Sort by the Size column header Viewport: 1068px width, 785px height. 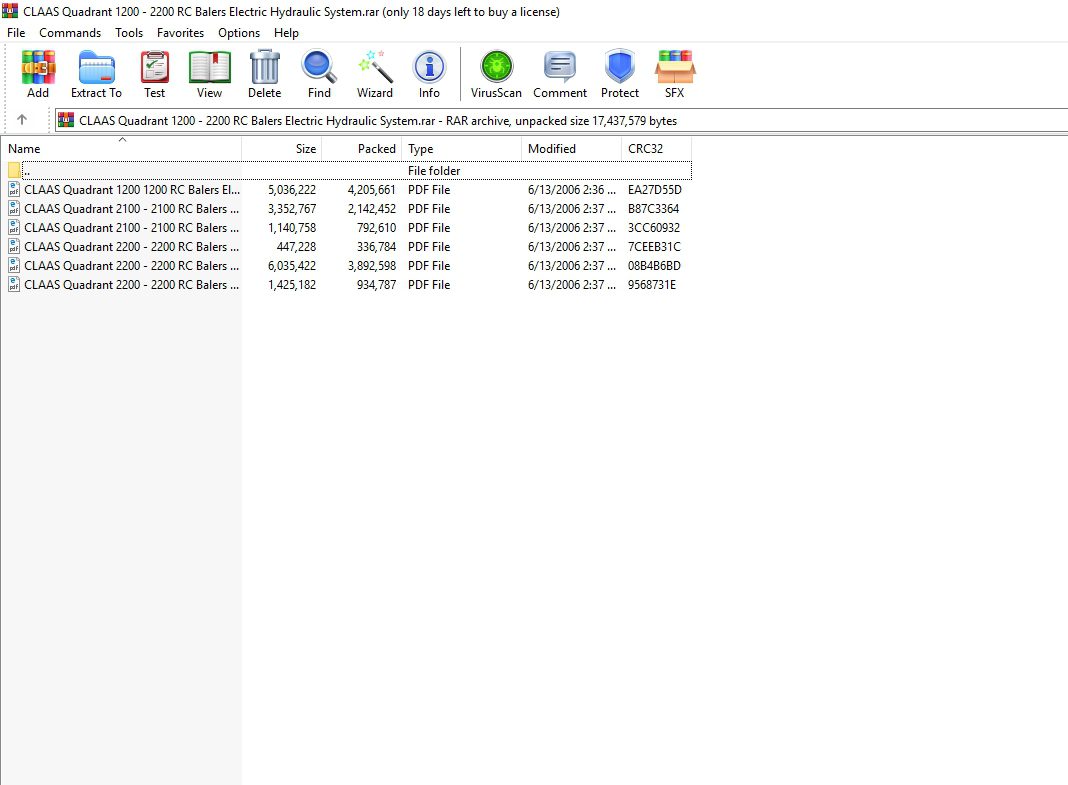[281, 148]
